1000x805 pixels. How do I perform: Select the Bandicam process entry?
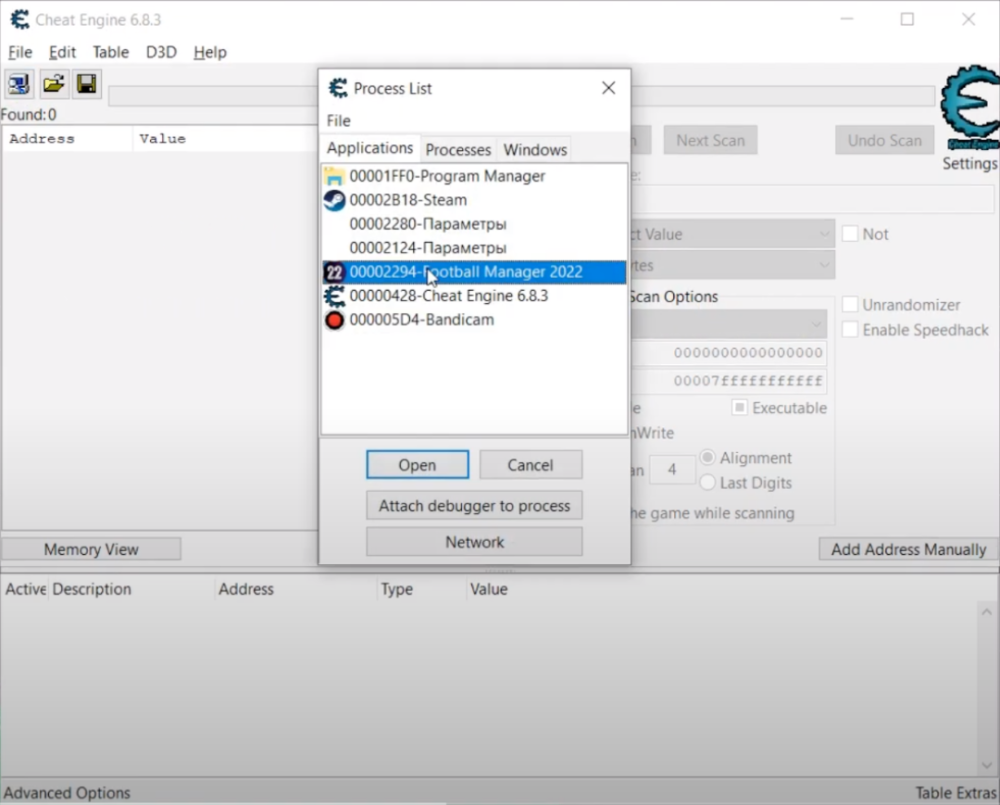tap(421, 320)
